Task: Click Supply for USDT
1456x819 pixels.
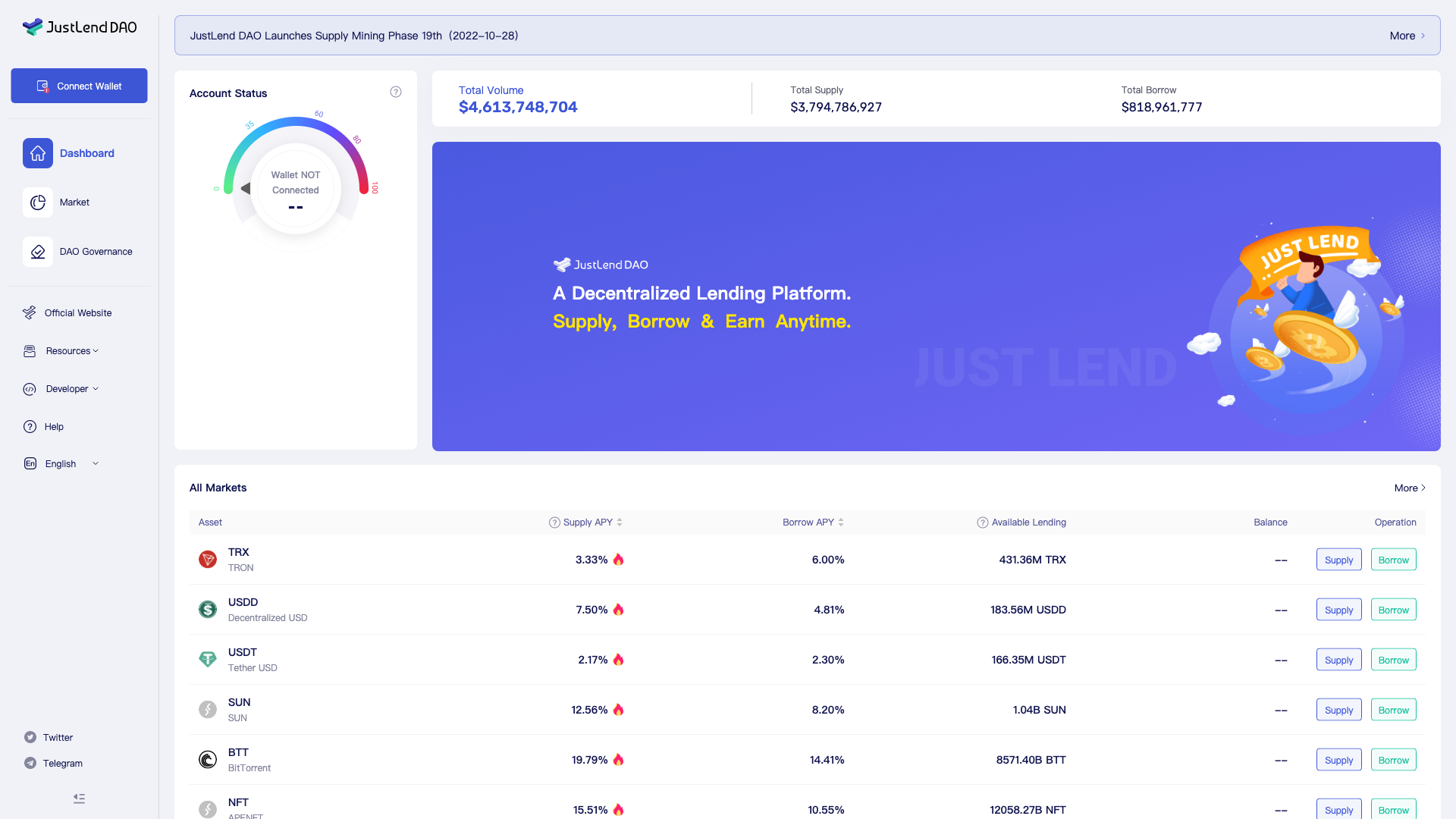Action: pyautogui.click(x=1338, y=660)
